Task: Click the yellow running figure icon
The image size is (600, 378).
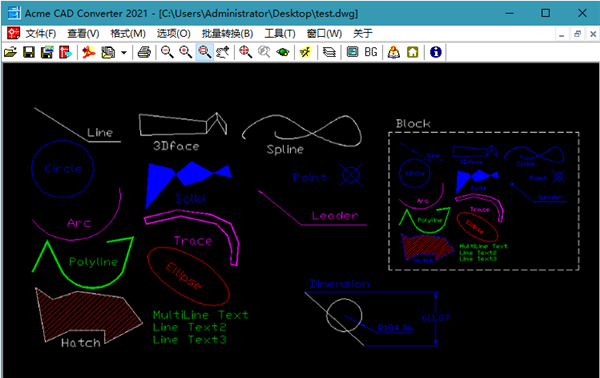Action: click(x=305, y=52)
